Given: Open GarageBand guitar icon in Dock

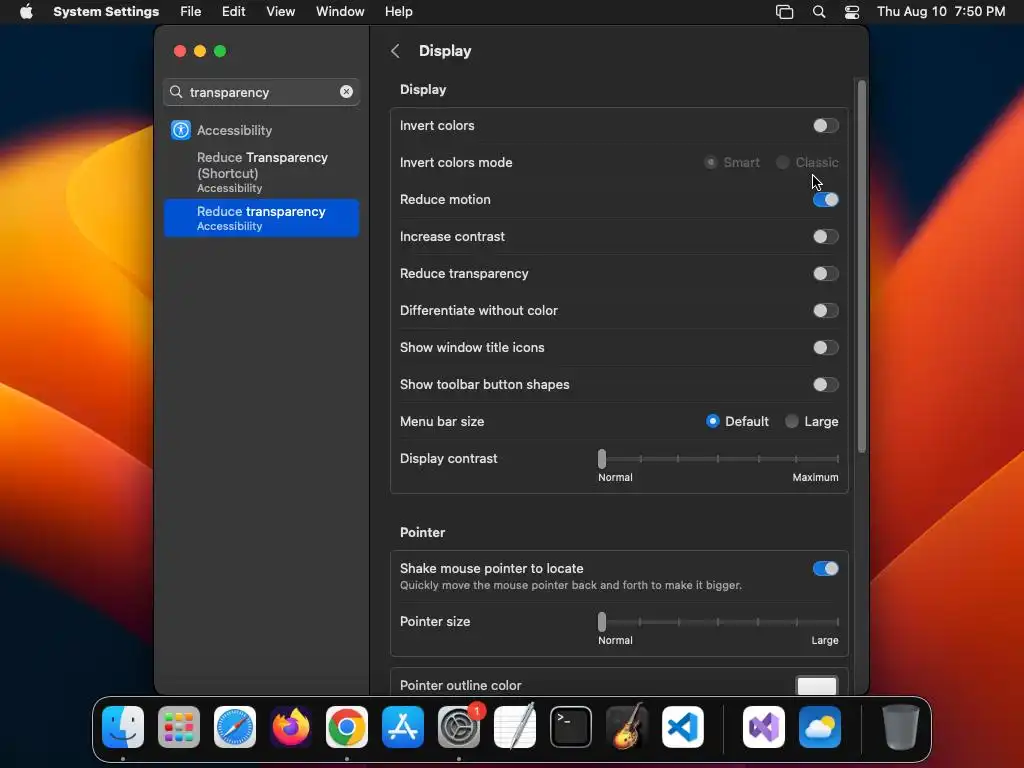Looking at the screenshot, I should pos(627,727).
